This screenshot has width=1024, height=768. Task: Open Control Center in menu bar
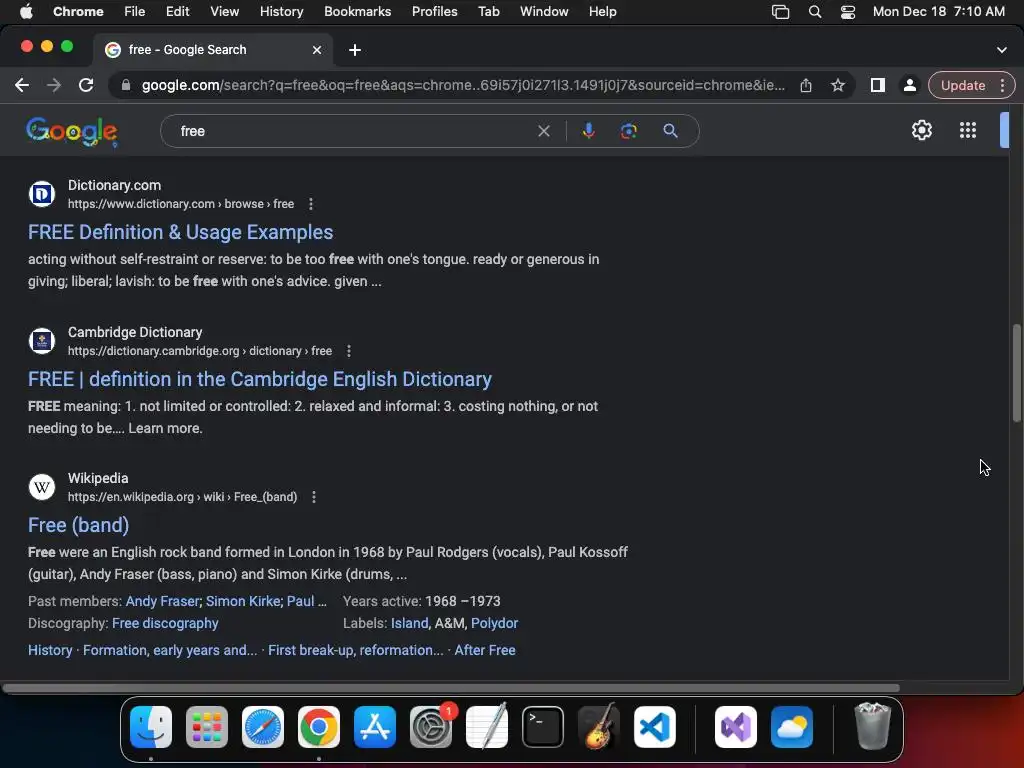coord(848,11)
